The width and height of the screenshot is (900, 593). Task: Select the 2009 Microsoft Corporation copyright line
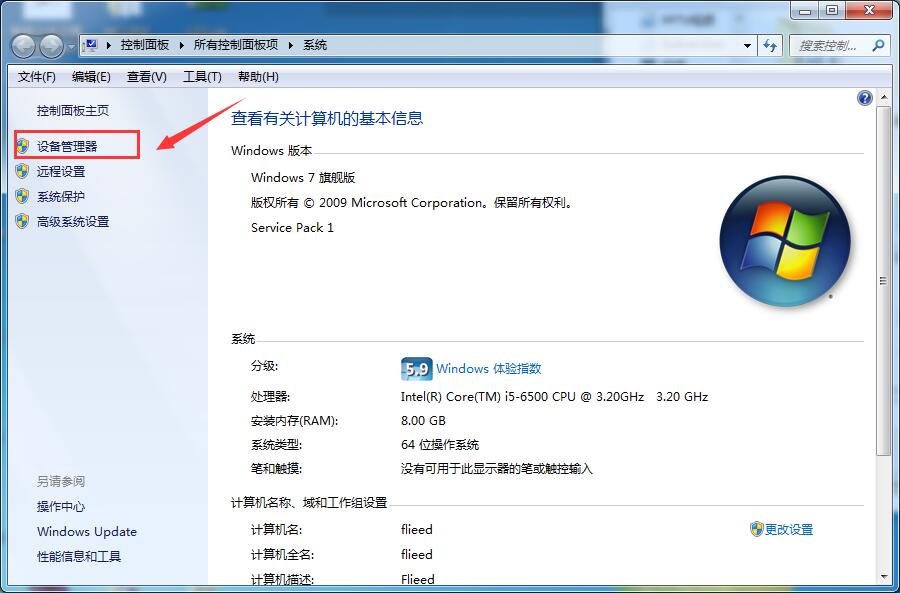point(413,203)
